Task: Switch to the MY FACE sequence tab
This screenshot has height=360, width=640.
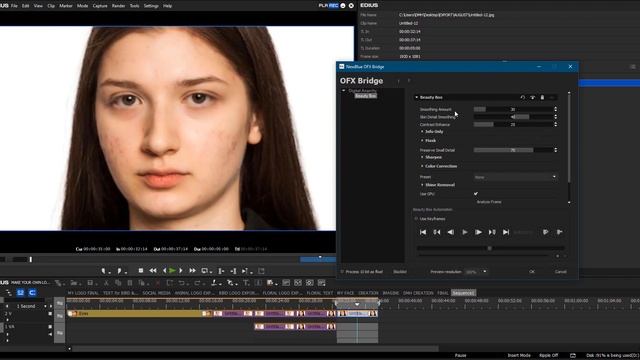Action: click(345, 293)
